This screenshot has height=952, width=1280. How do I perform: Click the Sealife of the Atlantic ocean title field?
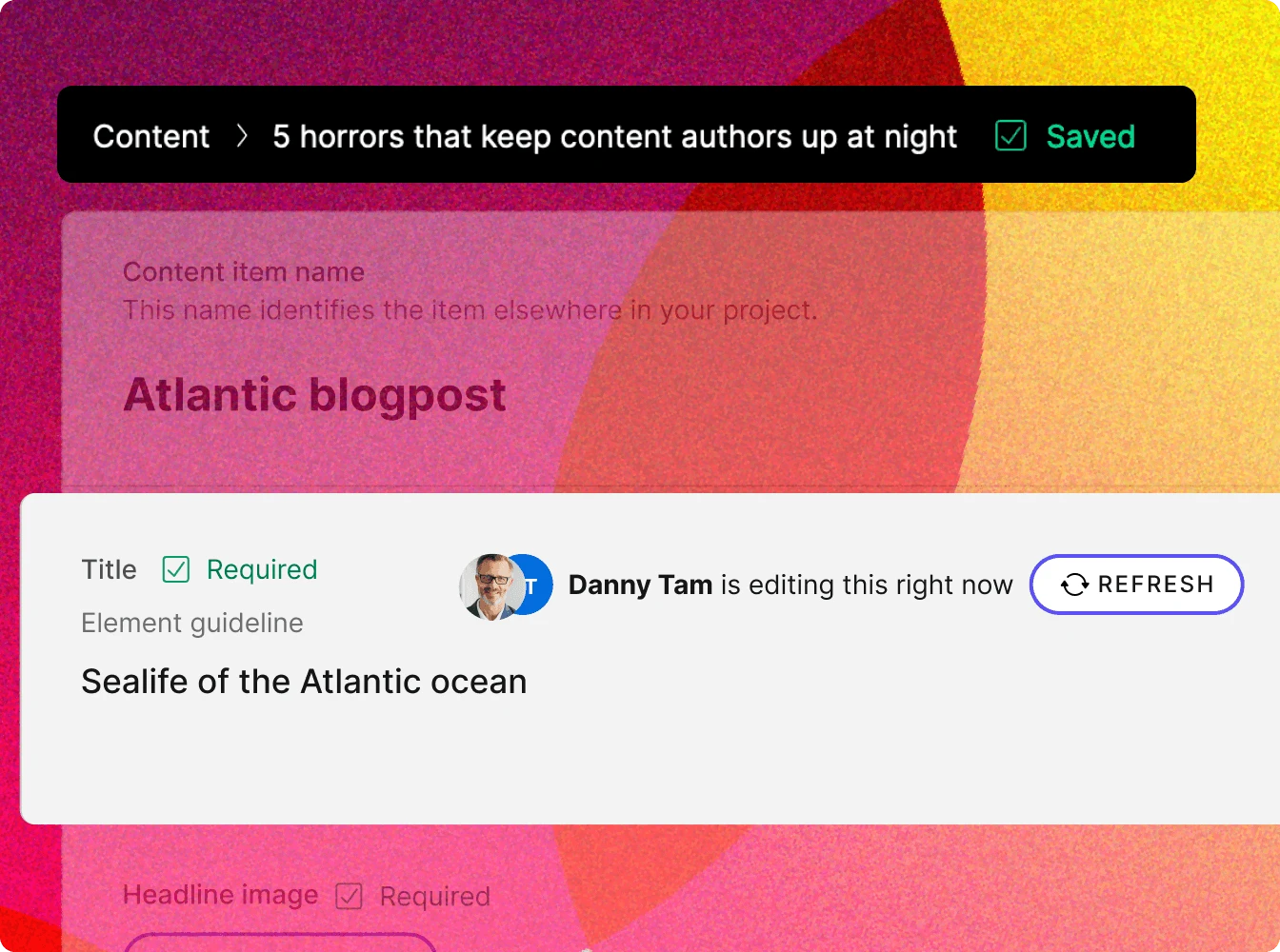click(x=304, y=682)
